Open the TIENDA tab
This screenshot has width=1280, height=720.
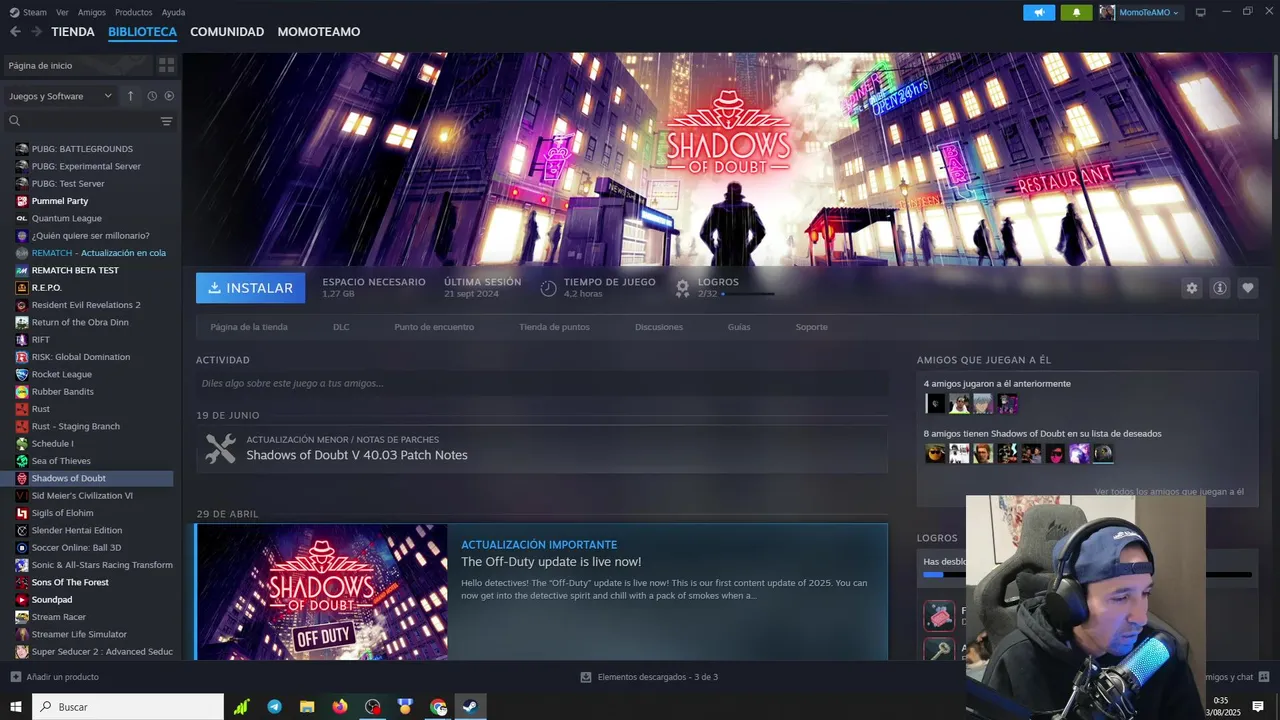click(73, 32)
